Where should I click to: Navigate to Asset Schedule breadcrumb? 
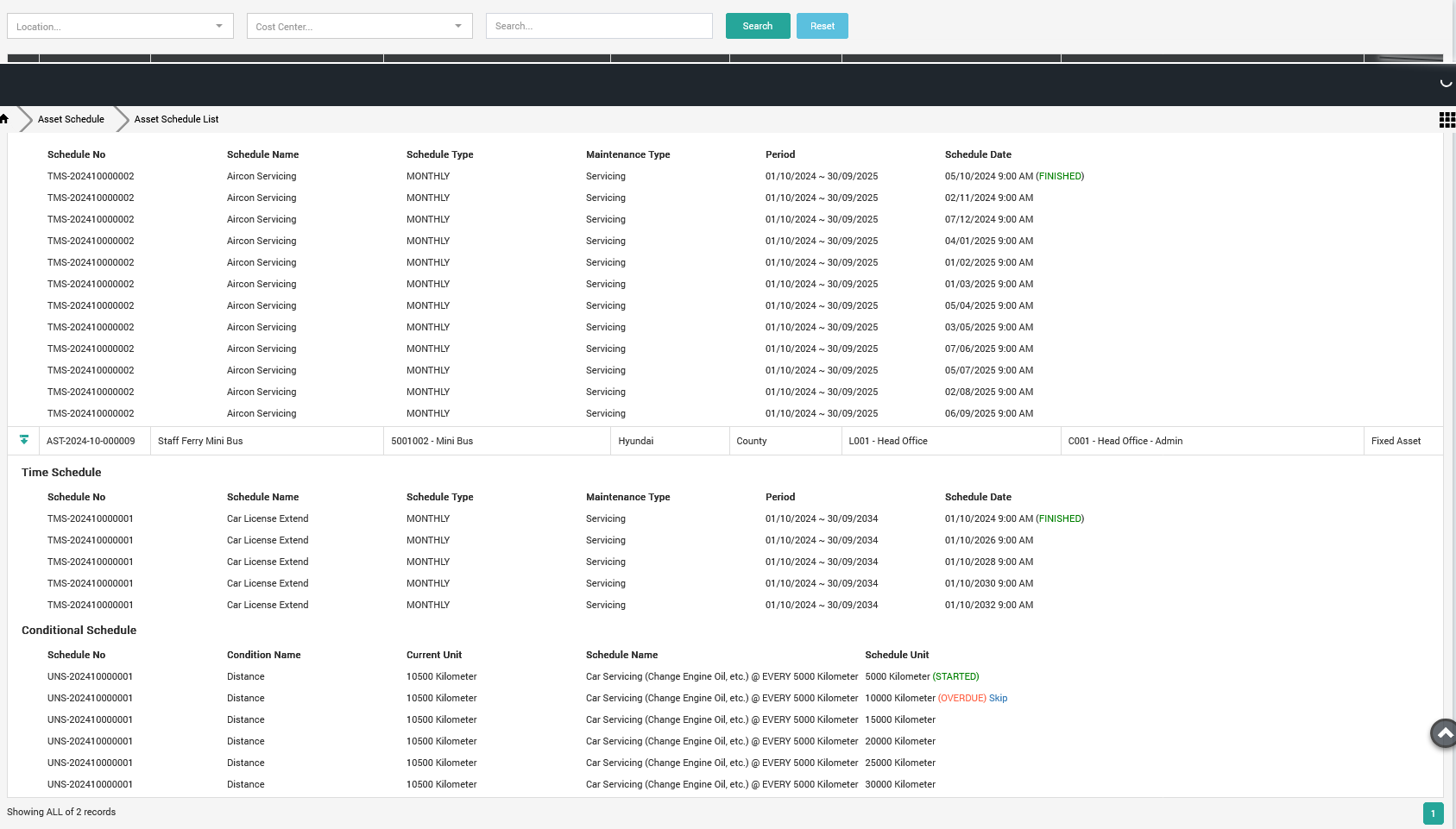[71, 119]
